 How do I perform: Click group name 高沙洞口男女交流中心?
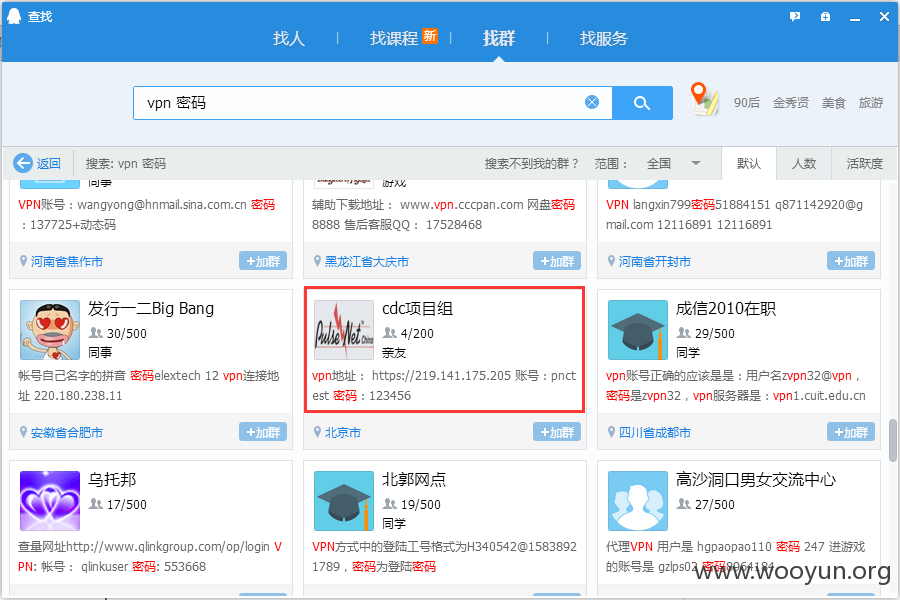coord(755,479)
